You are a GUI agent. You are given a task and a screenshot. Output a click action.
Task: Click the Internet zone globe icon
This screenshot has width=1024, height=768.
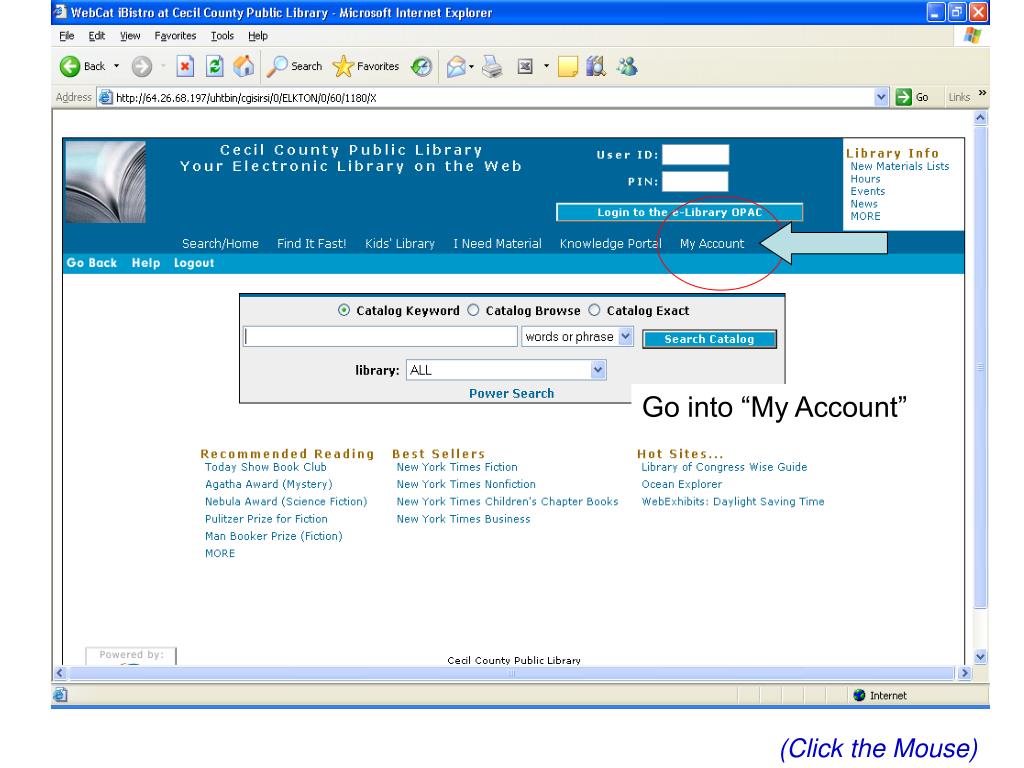tap(859, 696)
